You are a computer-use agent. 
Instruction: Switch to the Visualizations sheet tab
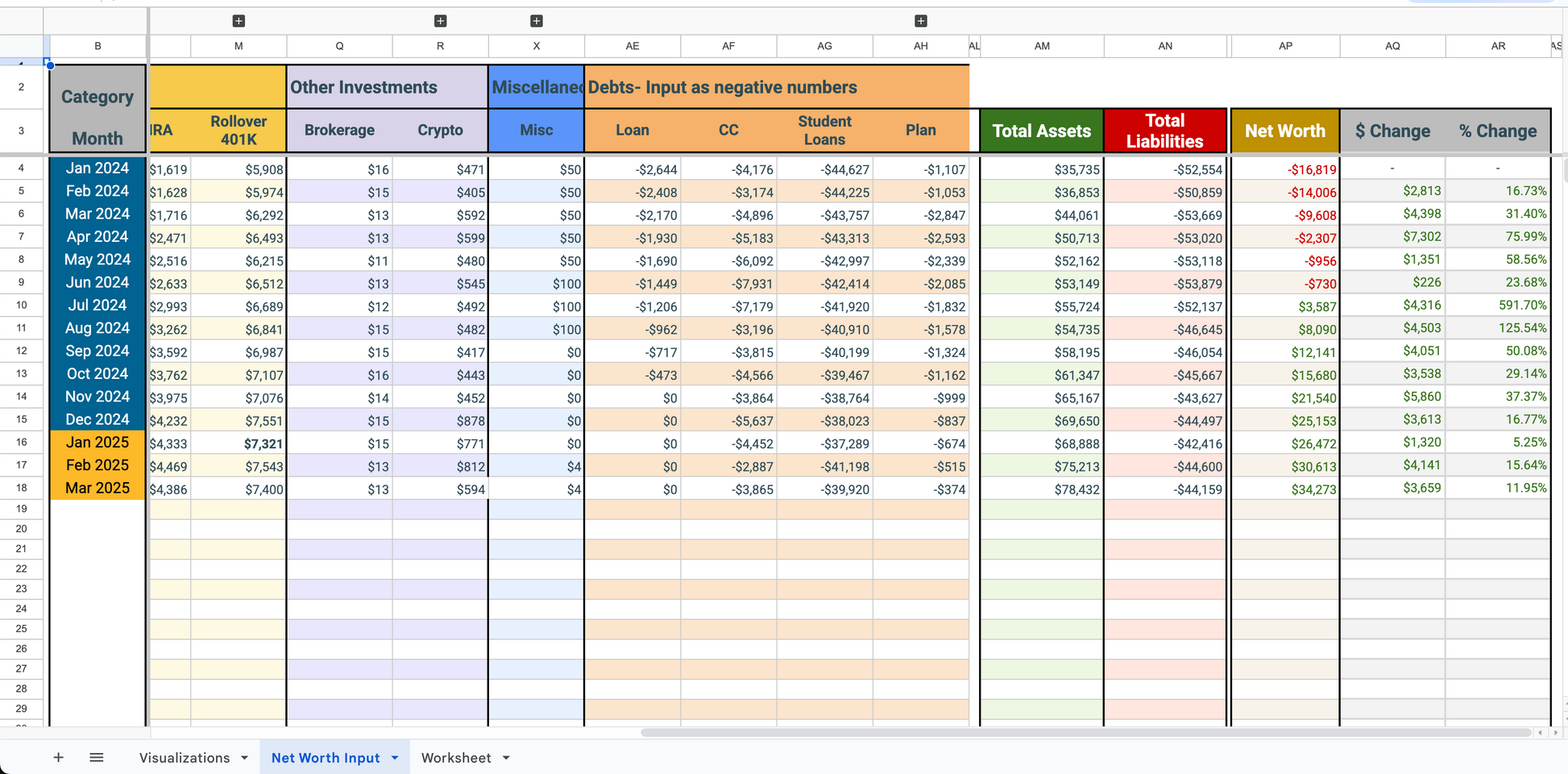(185, 758)
